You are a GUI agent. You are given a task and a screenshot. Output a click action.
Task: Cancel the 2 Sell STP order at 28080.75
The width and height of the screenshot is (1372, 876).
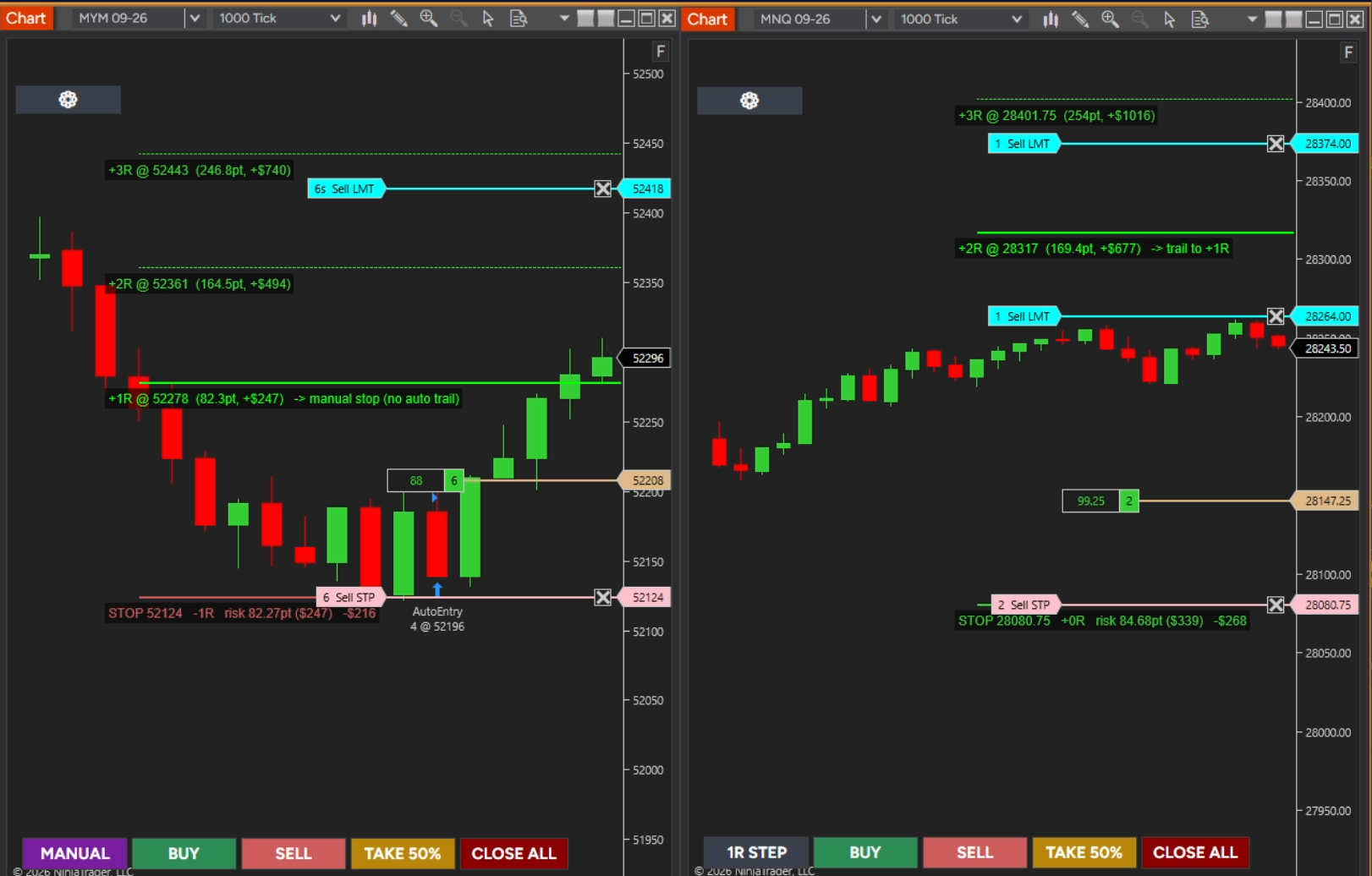coord(1276,605)
